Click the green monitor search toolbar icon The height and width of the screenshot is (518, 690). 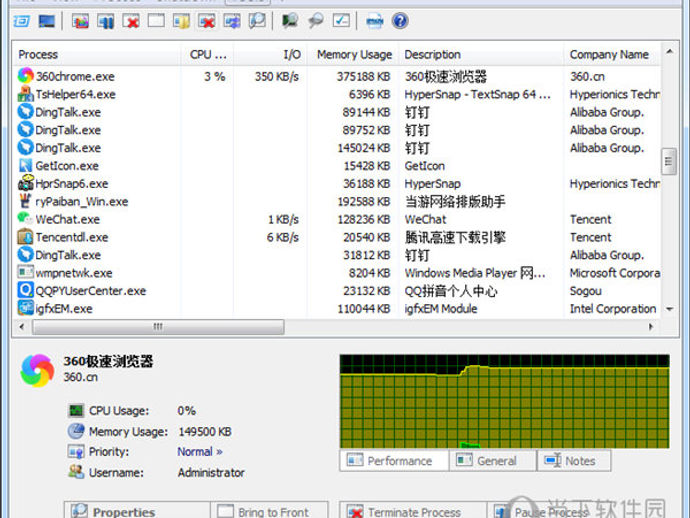point(290,21)
